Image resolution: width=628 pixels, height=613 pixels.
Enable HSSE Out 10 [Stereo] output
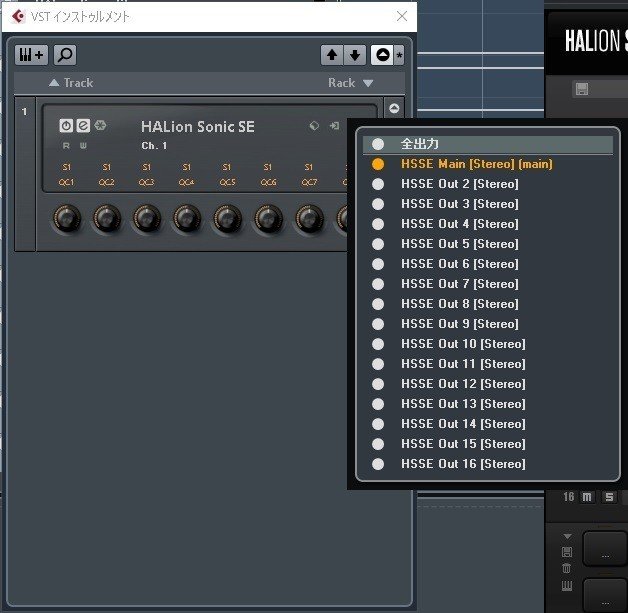pos(487,344)
